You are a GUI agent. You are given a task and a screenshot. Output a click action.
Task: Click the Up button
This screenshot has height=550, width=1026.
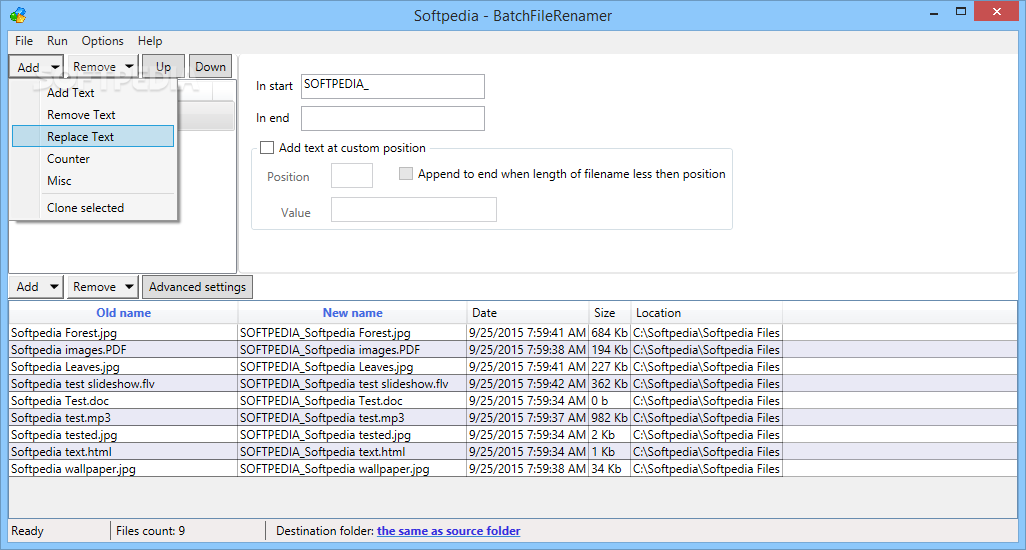pos(163,67)
